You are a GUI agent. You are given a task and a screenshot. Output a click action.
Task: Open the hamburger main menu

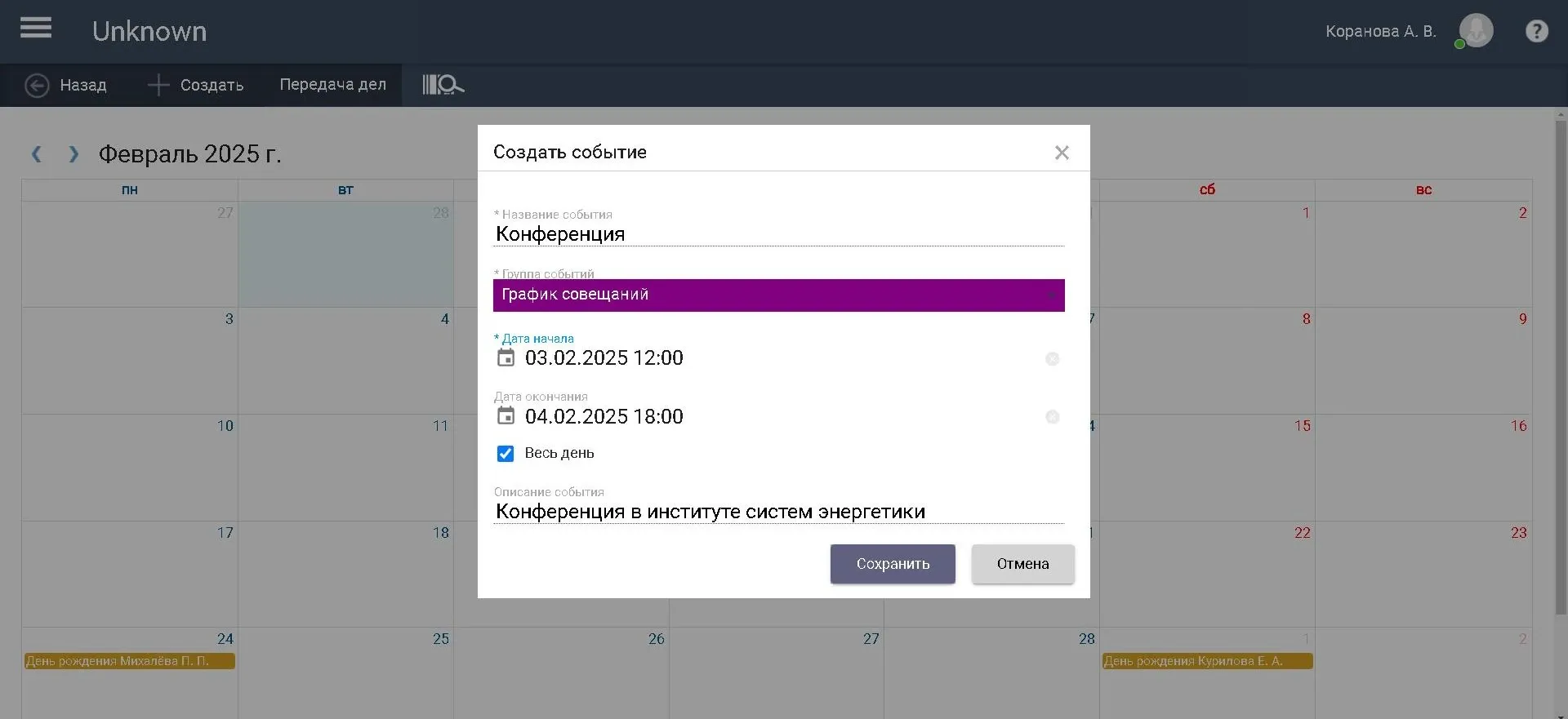pyautogui.click(x=36, y=29)
